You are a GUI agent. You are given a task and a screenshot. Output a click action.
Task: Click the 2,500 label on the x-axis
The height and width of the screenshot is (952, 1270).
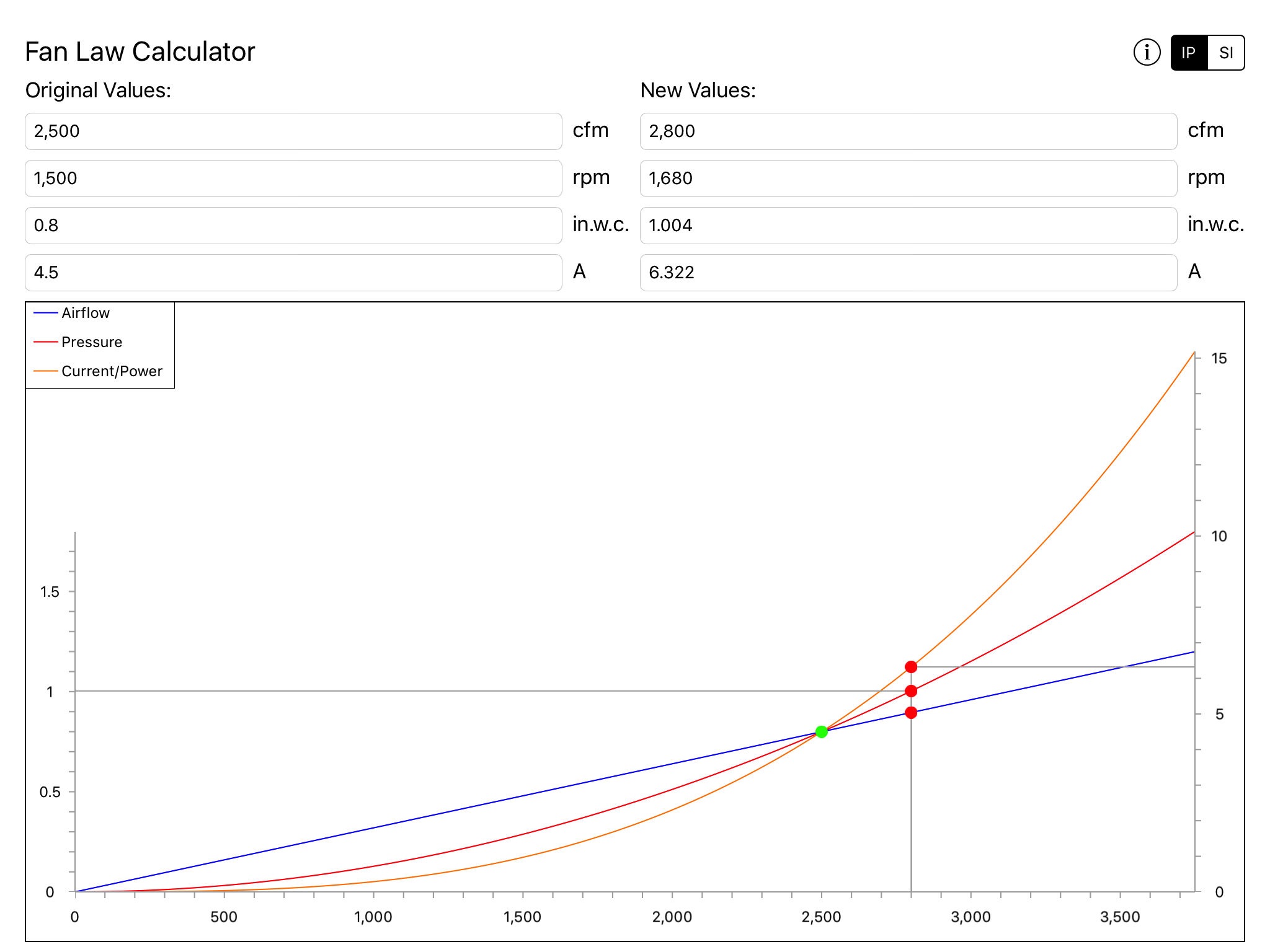(821, 917)
